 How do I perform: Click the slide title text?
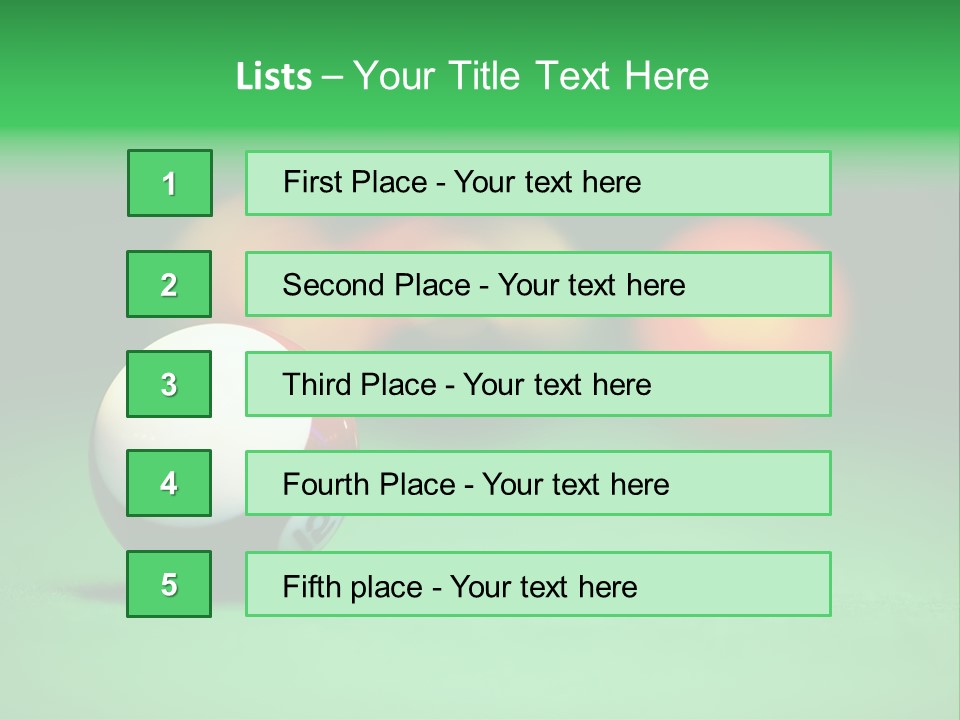(472, 76)
